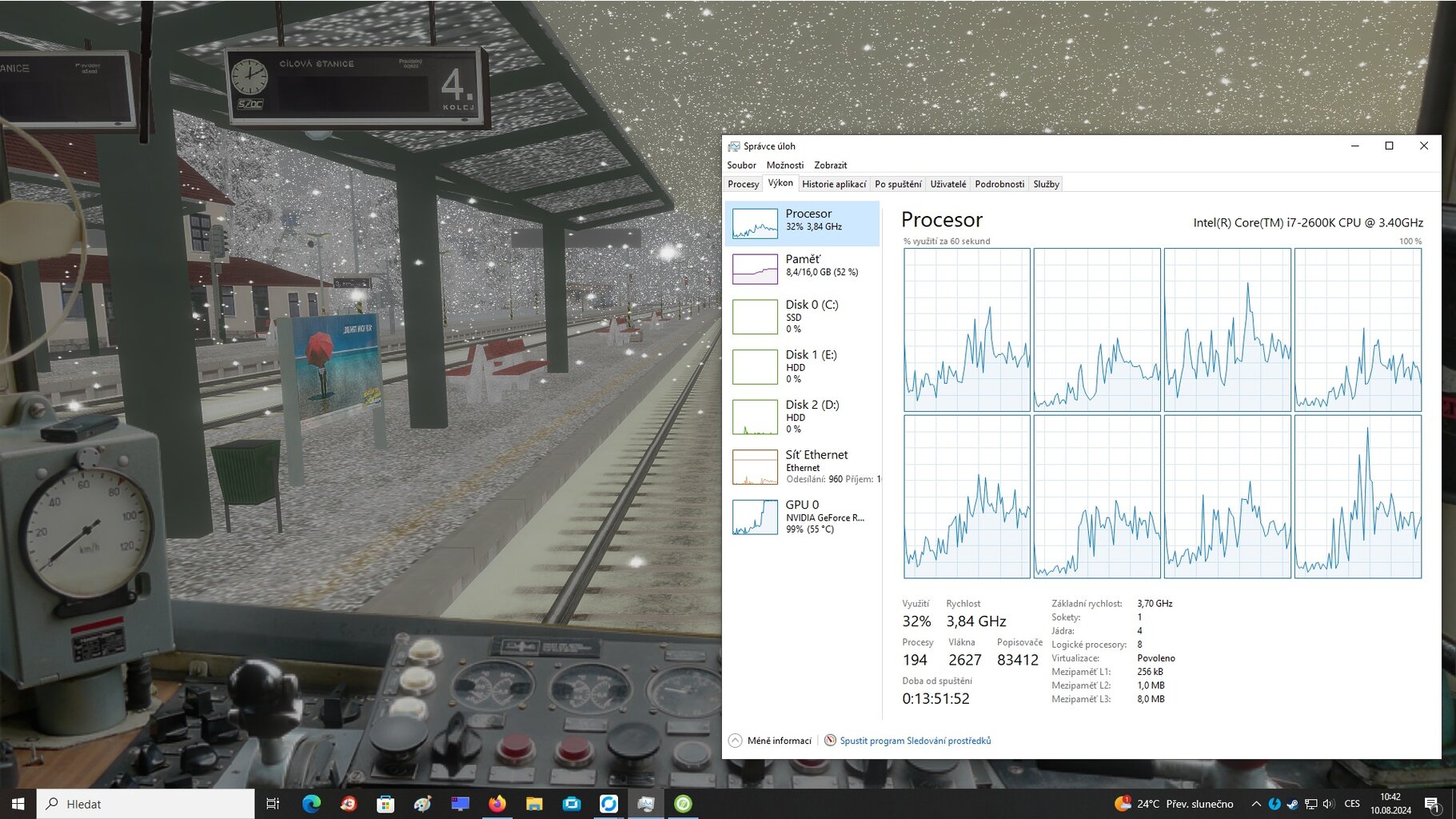
Task: Click the blue lightning tray icon
Action: [x=1274, y=804]
